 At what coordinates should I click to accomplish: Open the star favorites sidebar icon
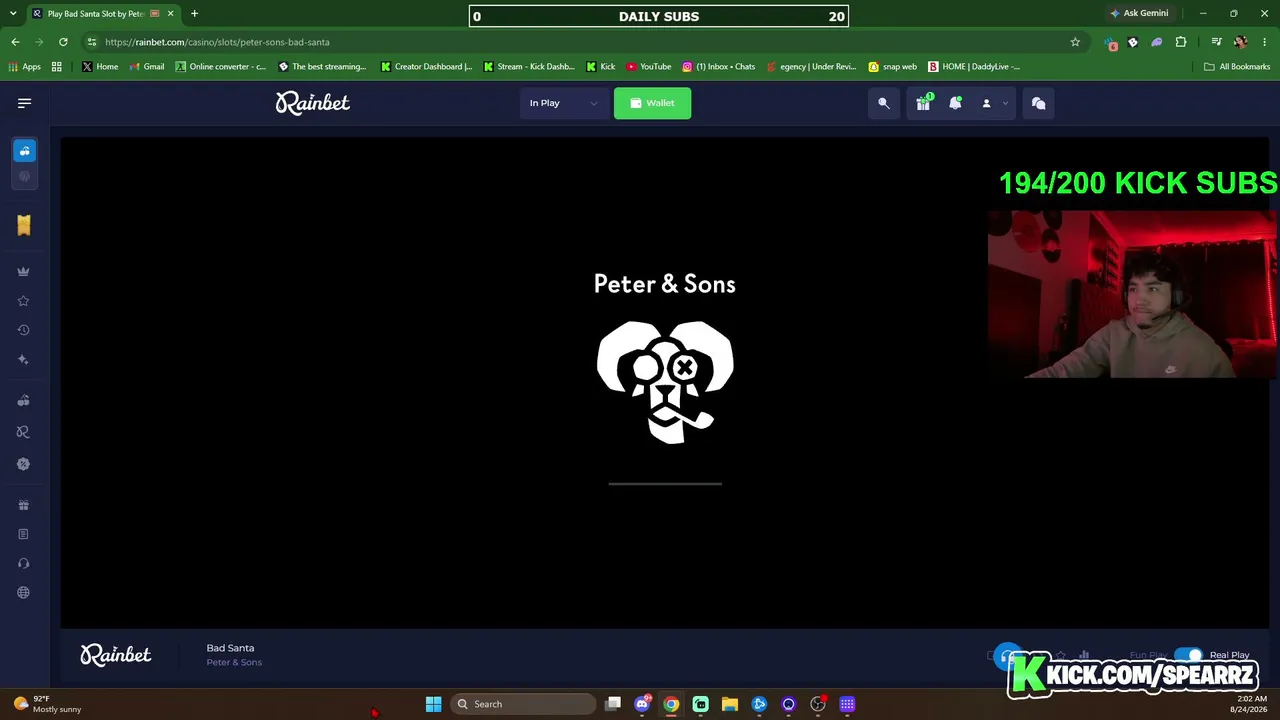click(24, 301)
